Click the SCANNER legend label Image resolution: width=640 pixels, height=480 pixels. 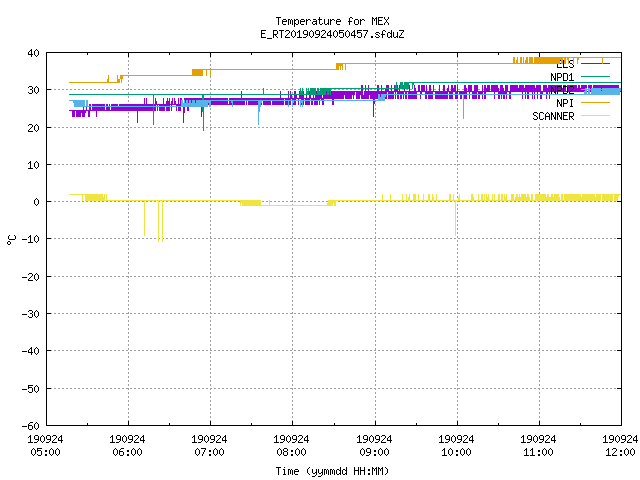pyautogui.click(x=553, y=116)
